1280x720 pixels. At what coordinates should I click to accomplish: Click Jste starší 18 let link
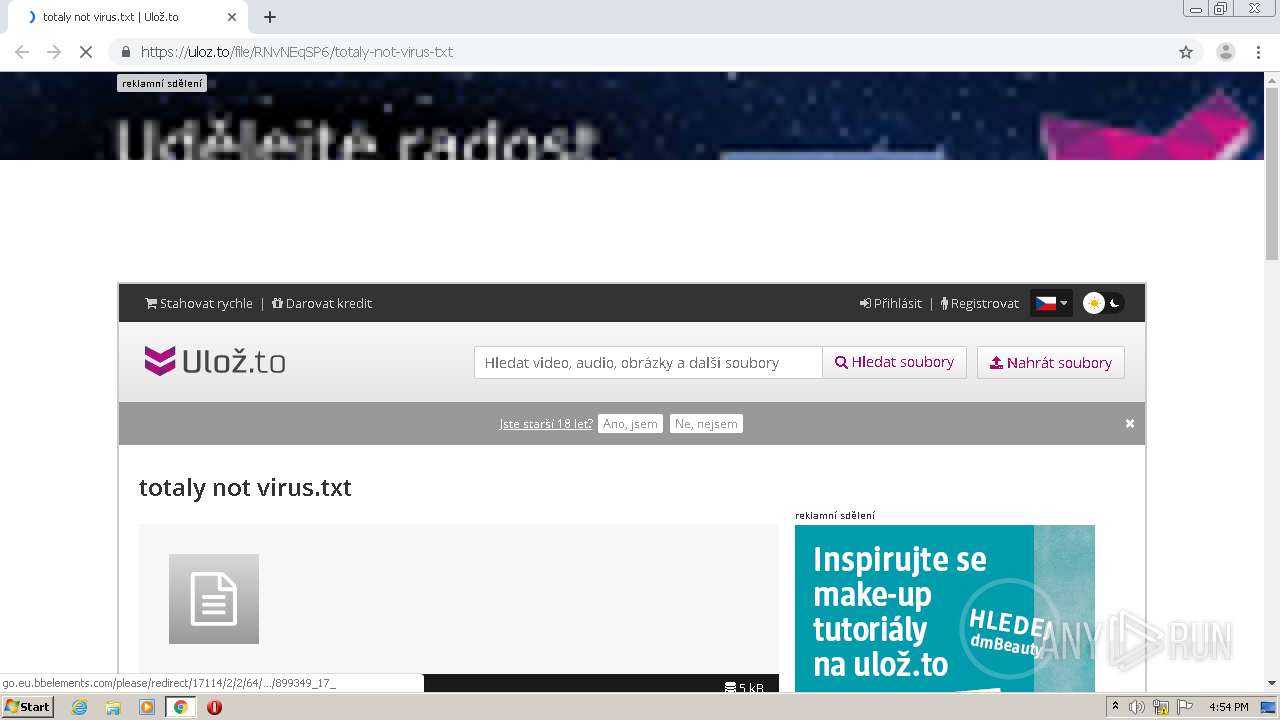click(x=546, y=424)
